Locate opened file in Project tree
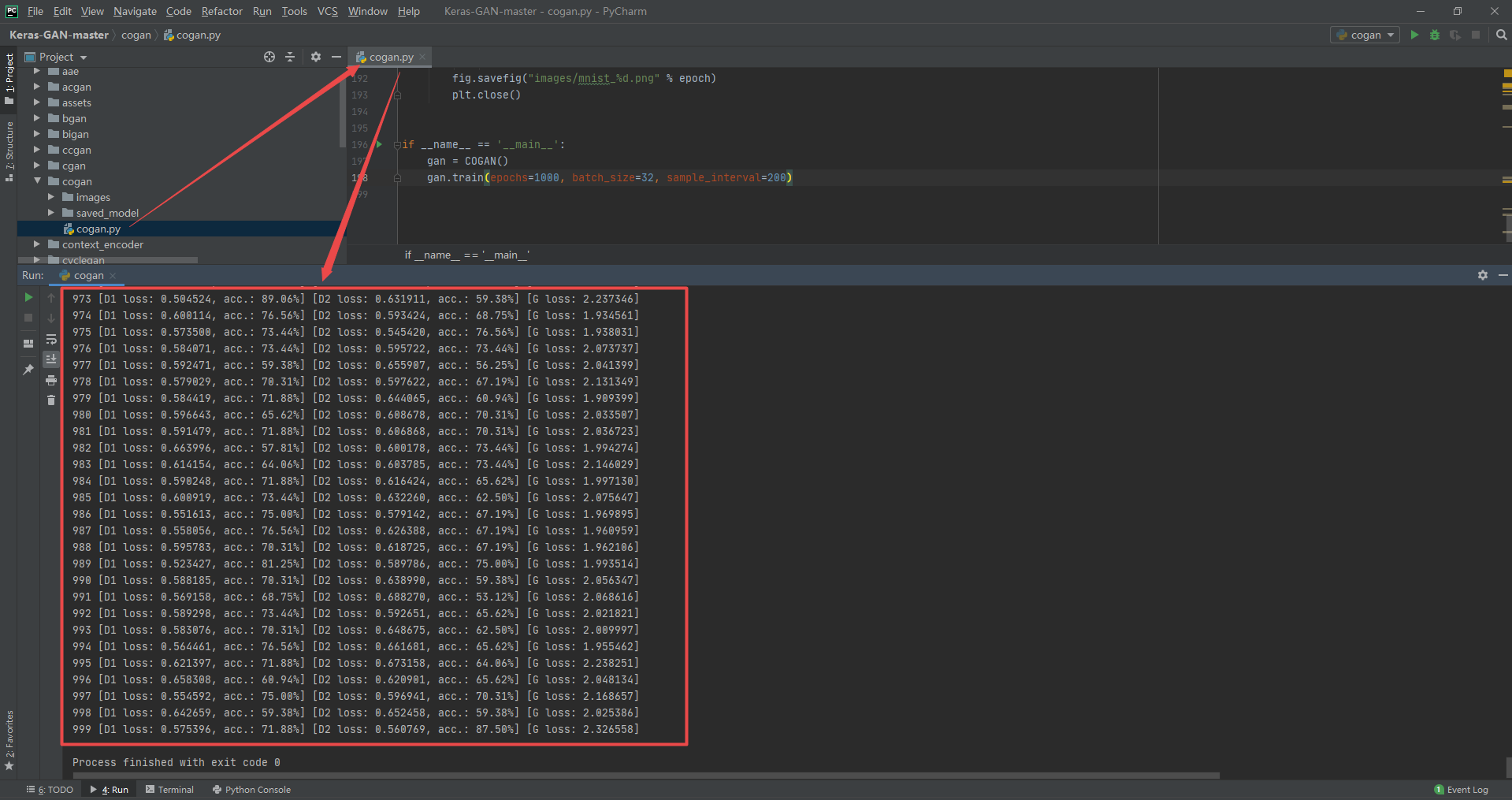Image resolution: width=1512 pixels, height=800 pixels. click(x=269, y=57)
